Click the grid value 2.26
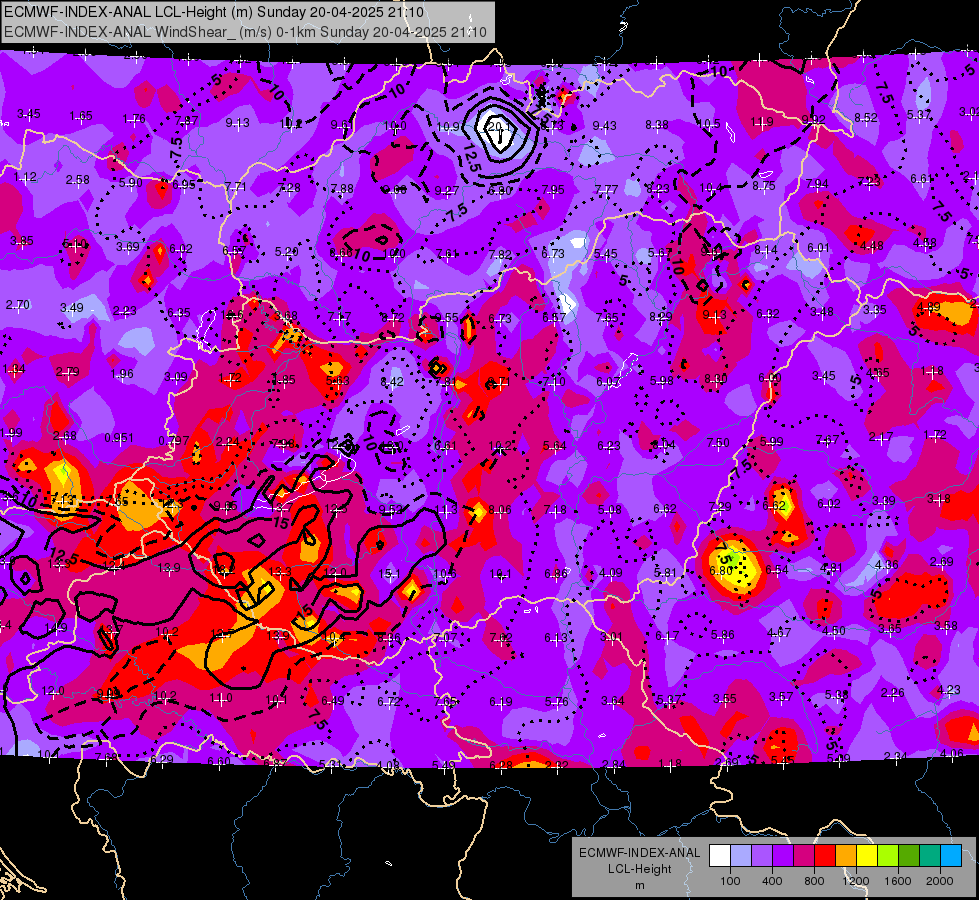This screenshot has height=900, width=979. [893, 693]
